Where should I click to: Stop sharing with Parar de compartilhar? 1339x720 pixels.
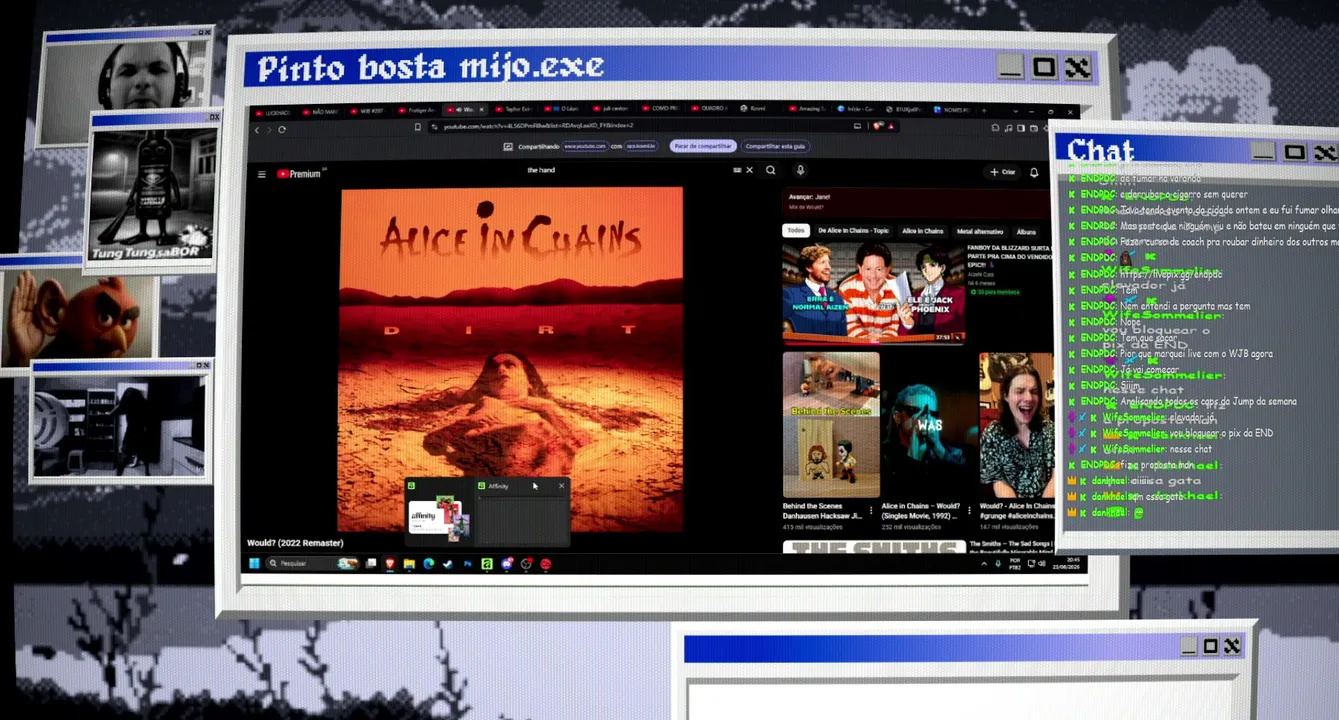[702, 146]
